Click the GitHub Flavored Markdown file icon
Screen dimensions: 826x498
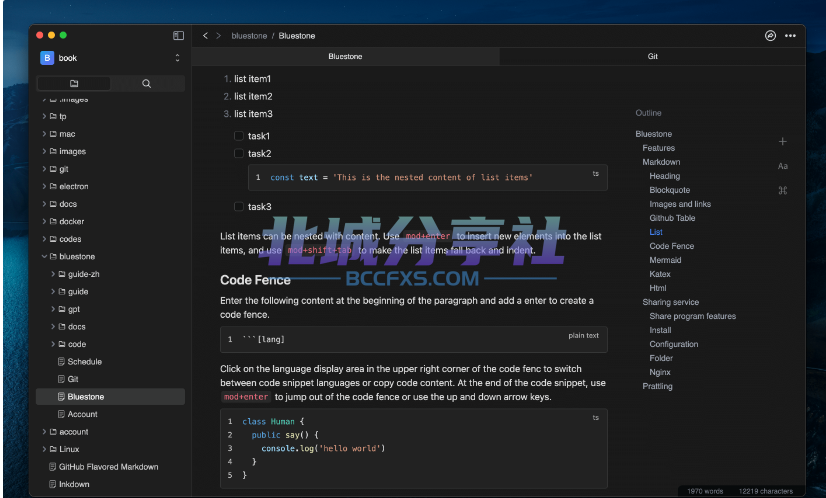[52, 466]
